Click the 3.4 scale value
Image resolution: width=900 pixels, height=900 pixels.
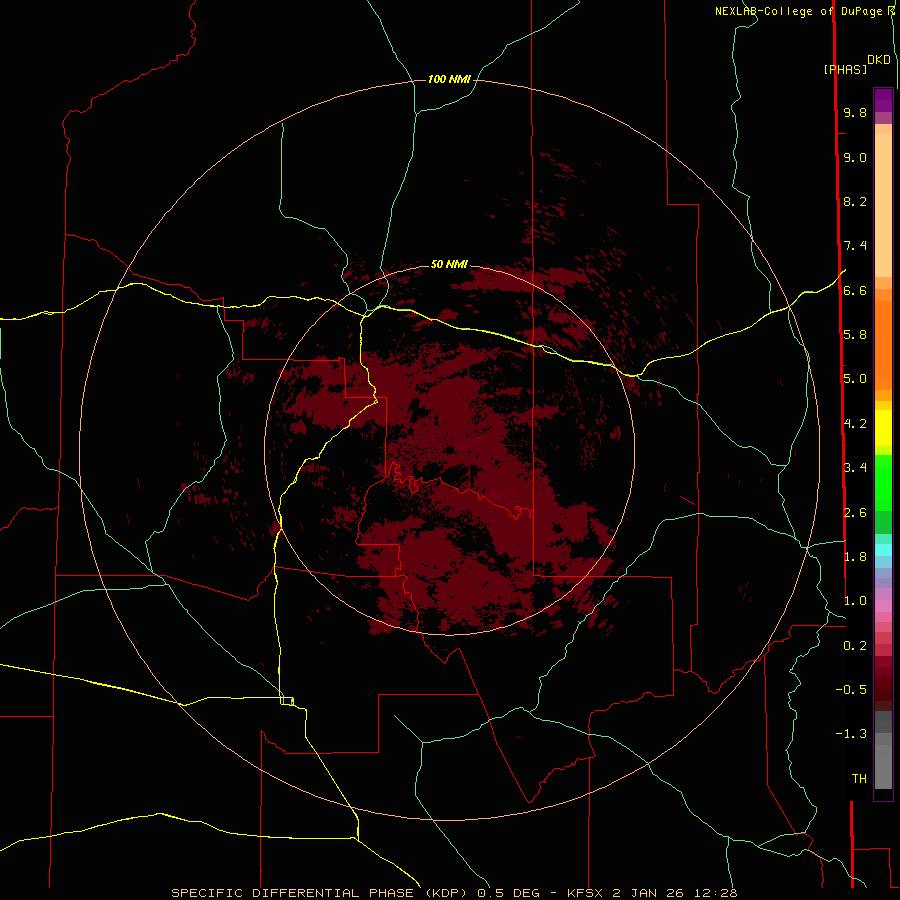pos(855,468)
